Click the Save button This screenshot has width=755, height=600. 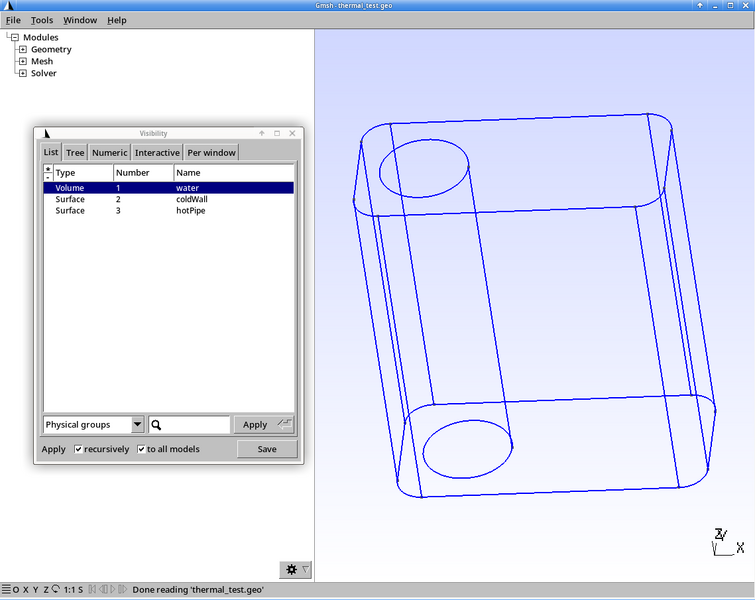(267, 449)
